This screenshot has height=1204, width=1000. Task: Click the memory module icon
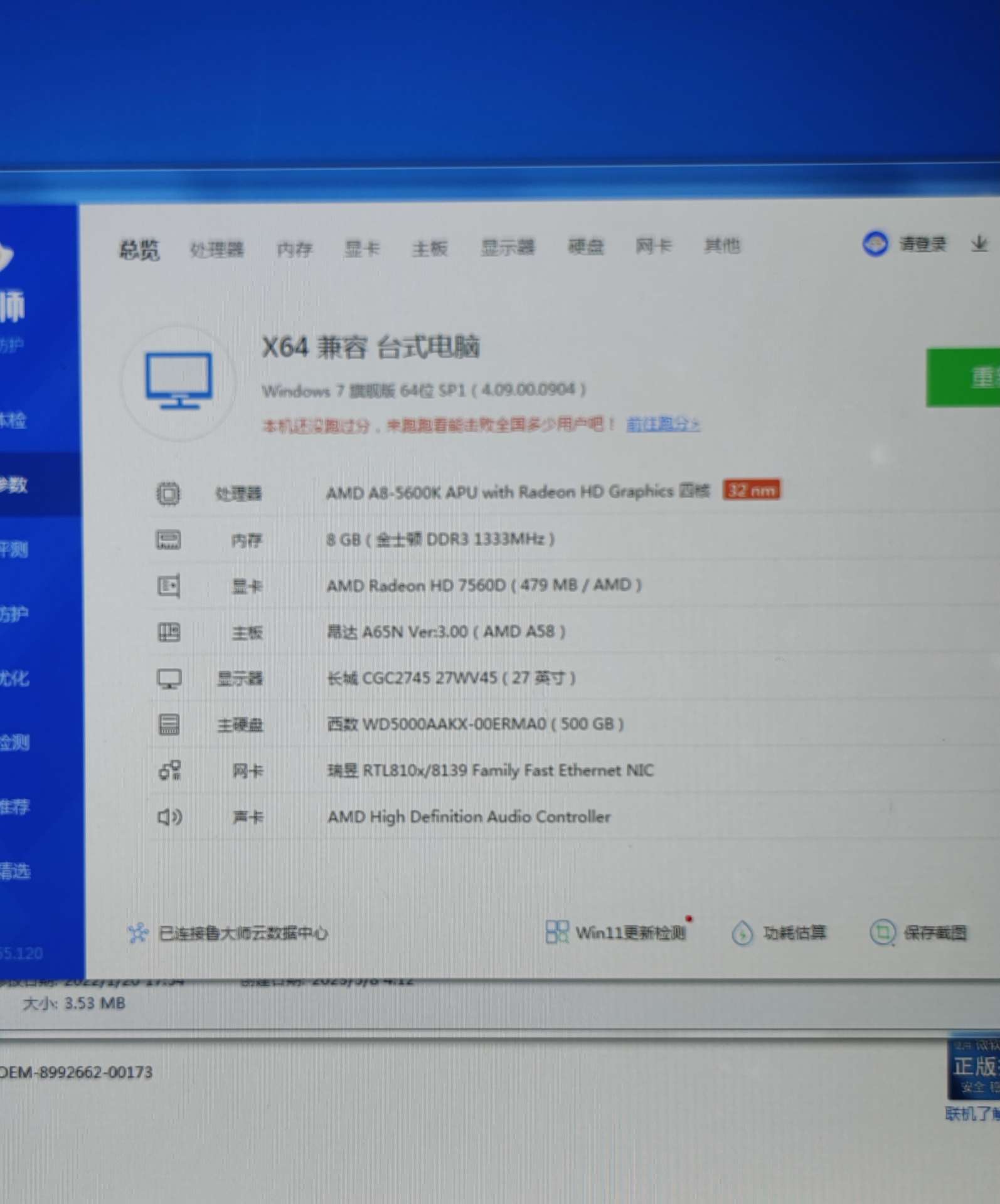[168, 540]
